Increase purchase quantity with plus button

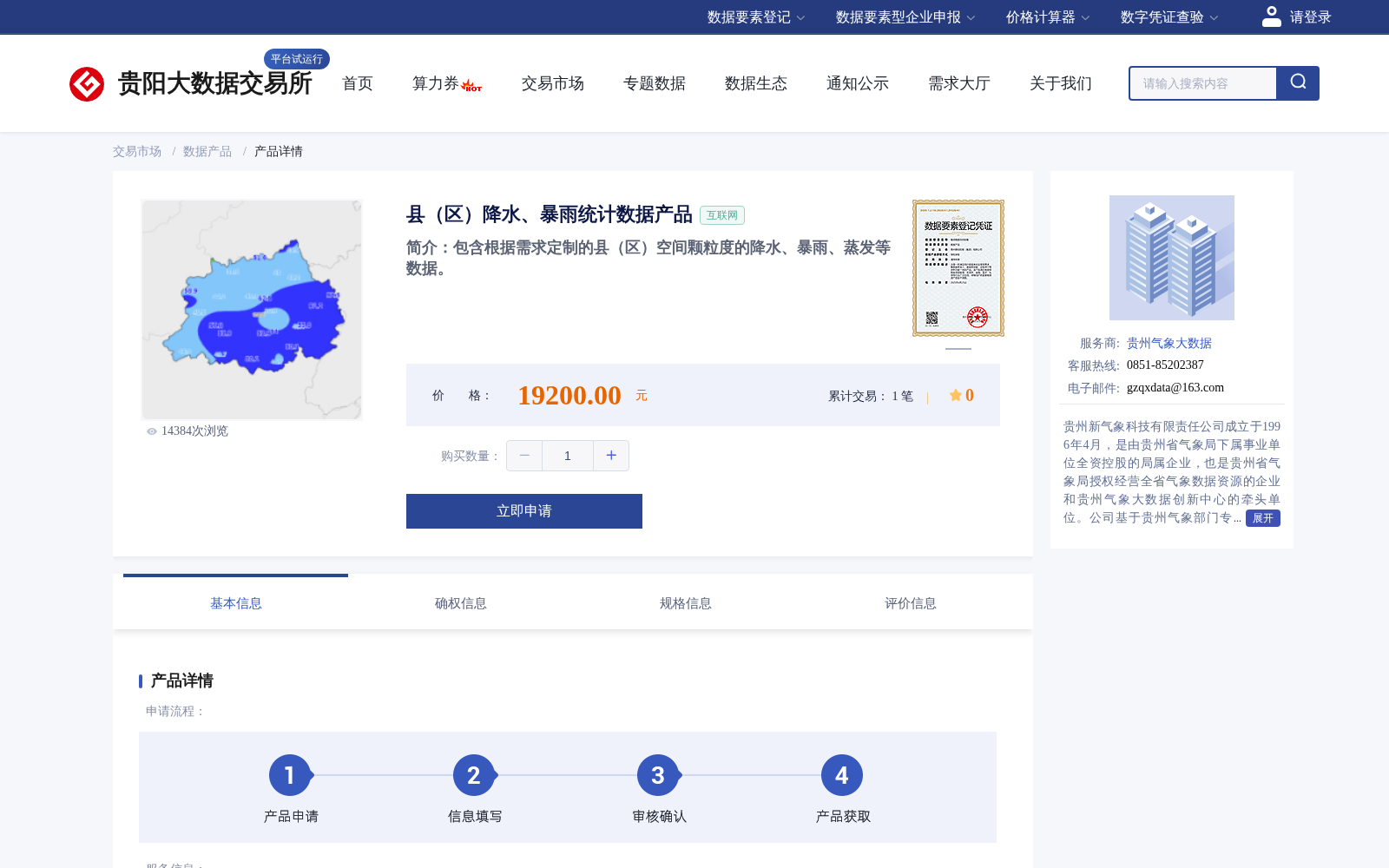coord(611,456)
